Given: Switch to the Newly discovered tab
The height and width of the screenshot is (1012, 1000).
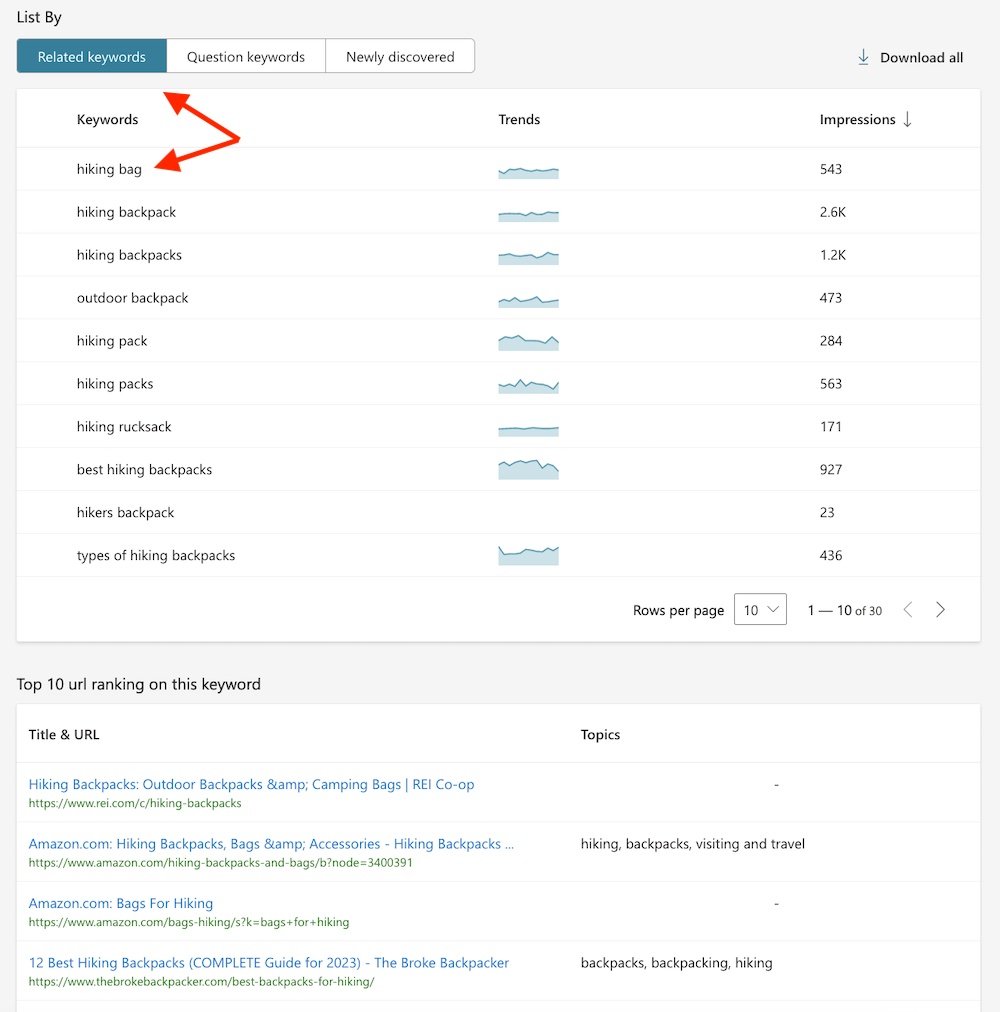Looking at the screenshot, I should (400, 57).
